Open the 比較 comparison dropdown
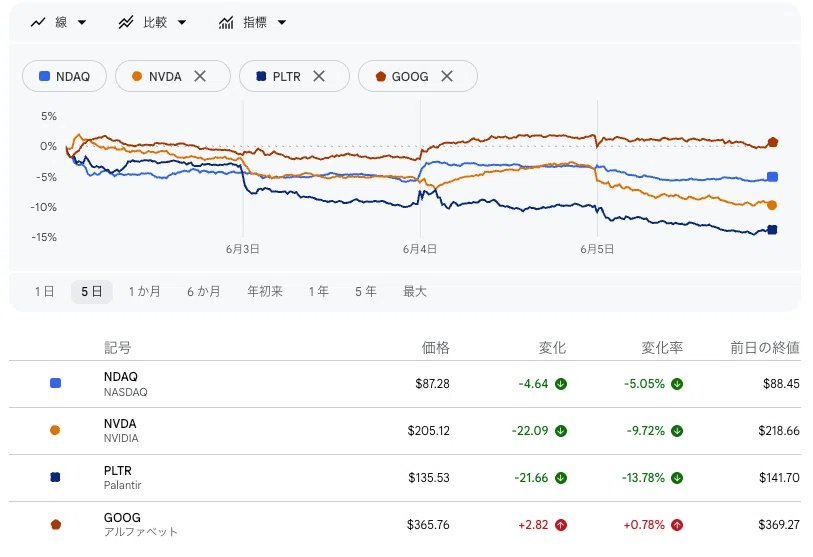The height and width of the screenshot is (557, 813). (x=152, y=22)
